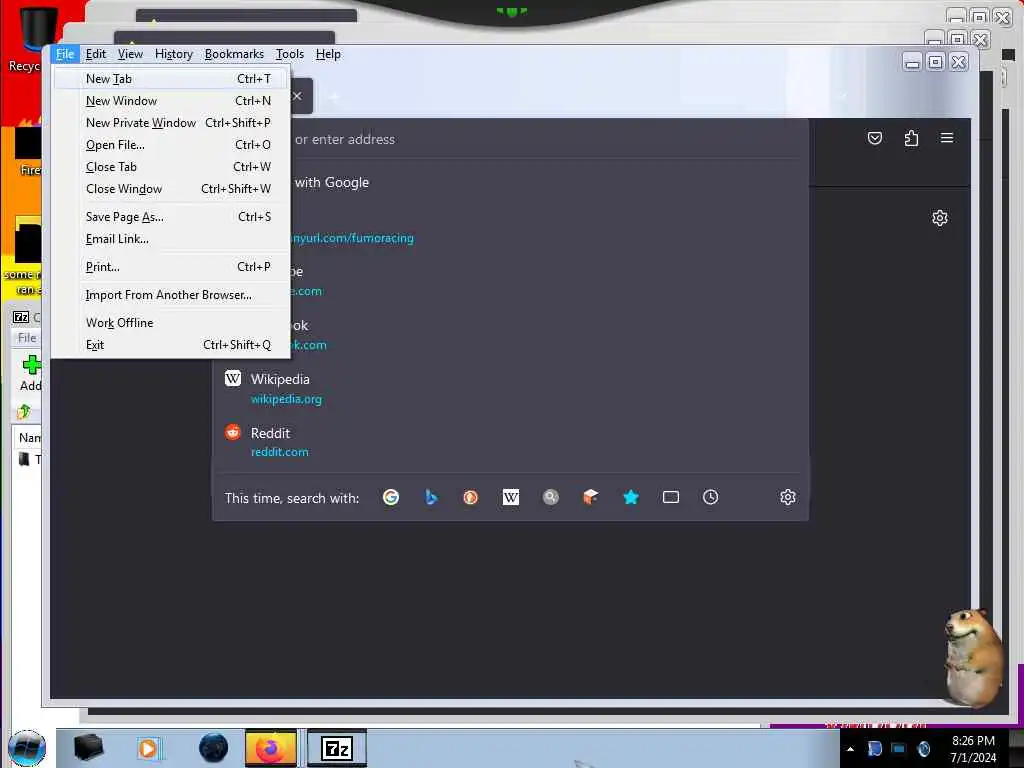Choose New Window from File menu

pos(171,101)
